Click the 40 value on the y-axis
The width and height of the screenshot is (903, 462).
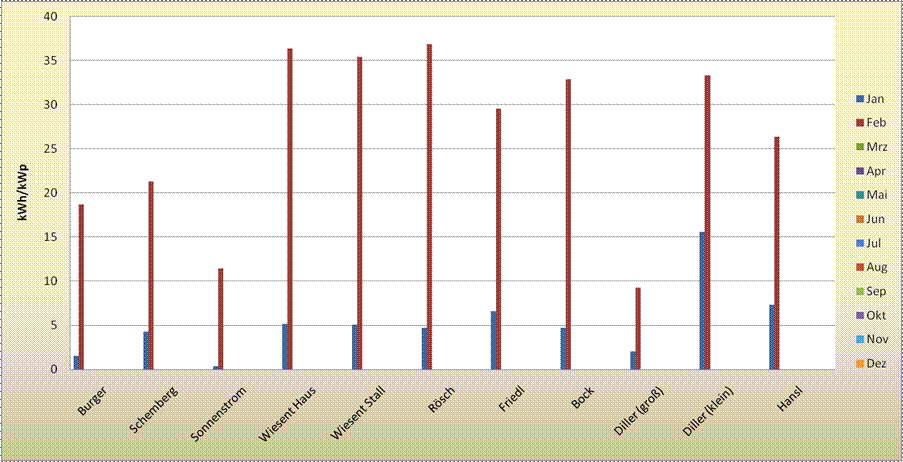click(51, 16)
